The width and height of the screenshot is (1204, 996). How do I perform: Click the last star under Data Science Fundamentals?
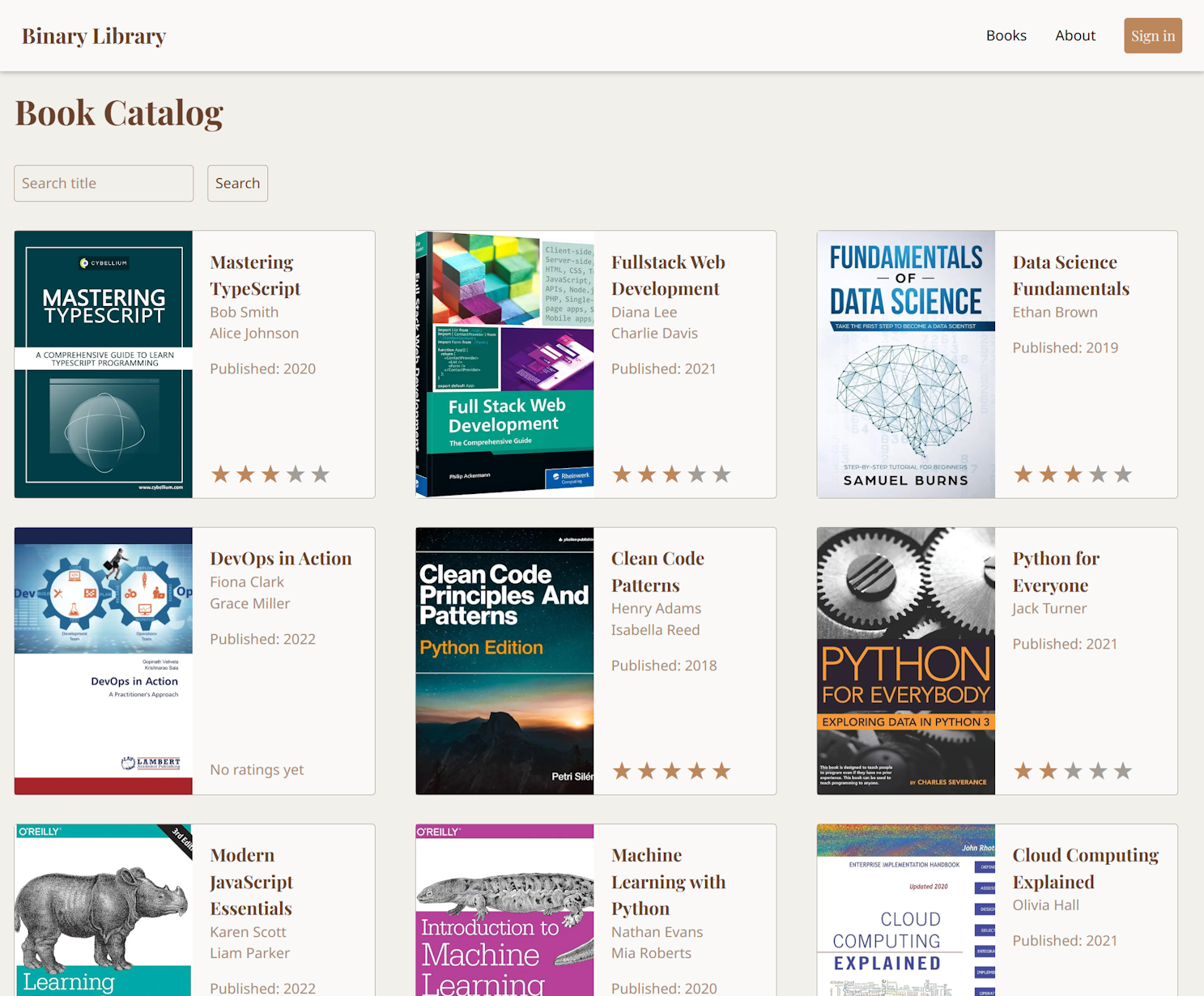1124,474
